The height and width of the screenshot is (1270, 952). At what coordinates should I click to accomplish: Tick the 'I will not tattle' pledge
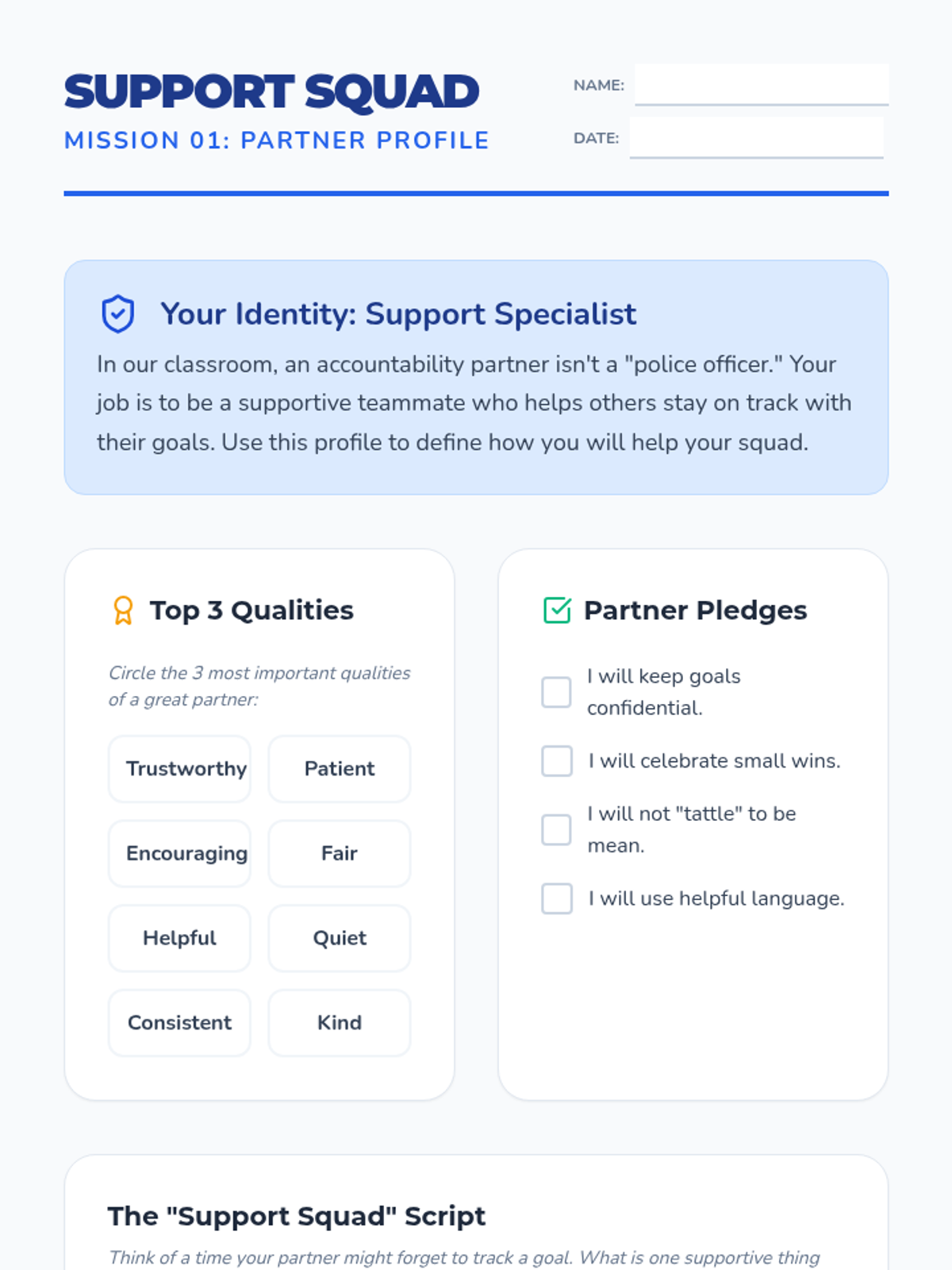click(556, 829)
